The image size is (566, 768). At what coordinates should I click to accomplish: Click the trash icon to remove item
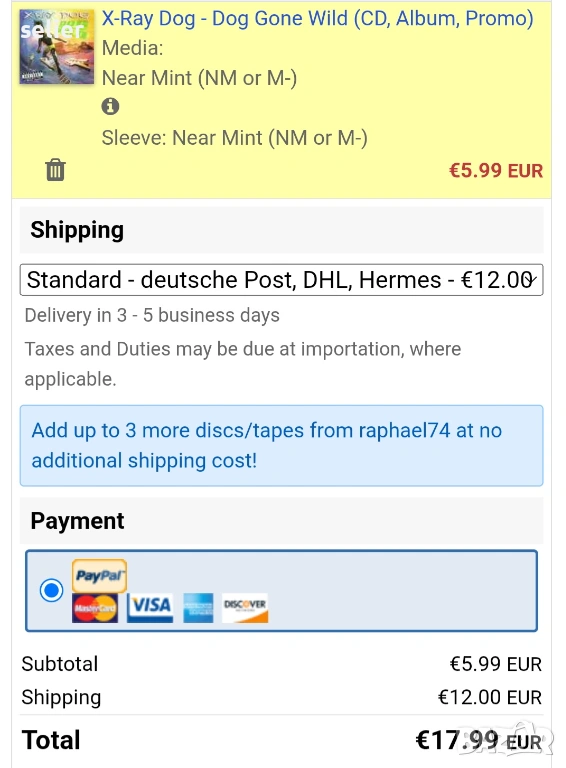tap(55, 170)
